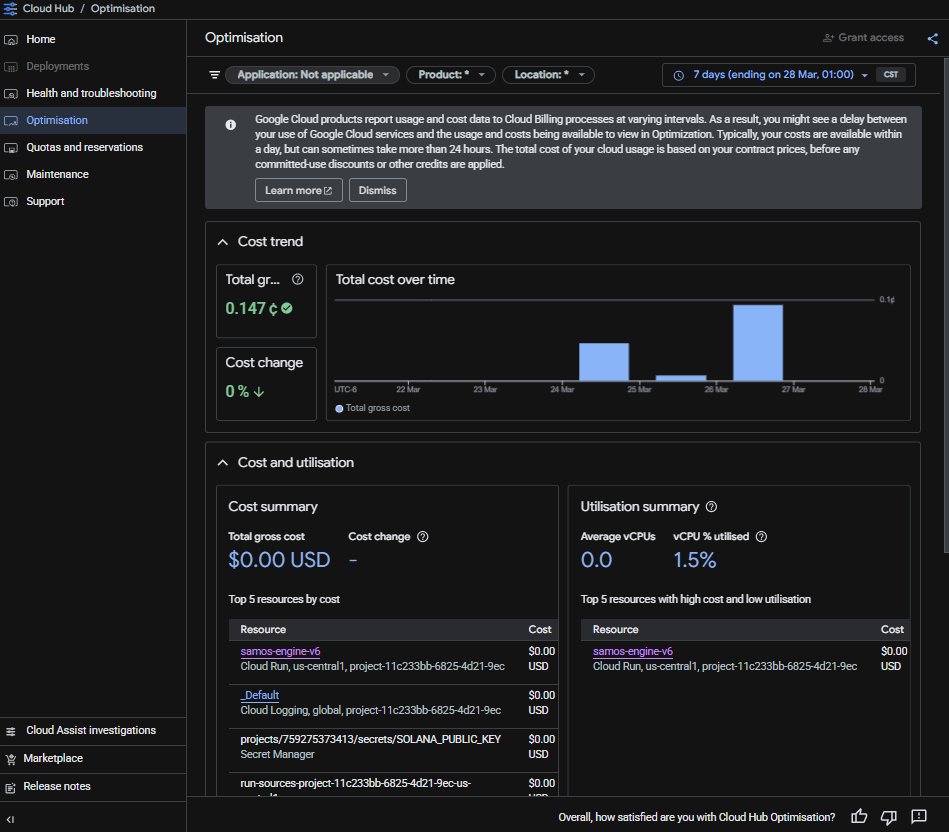This screenshot has height=832, width=949.
Task: Collapse the Cost and utilisation section
Action: tap(223, 463)
